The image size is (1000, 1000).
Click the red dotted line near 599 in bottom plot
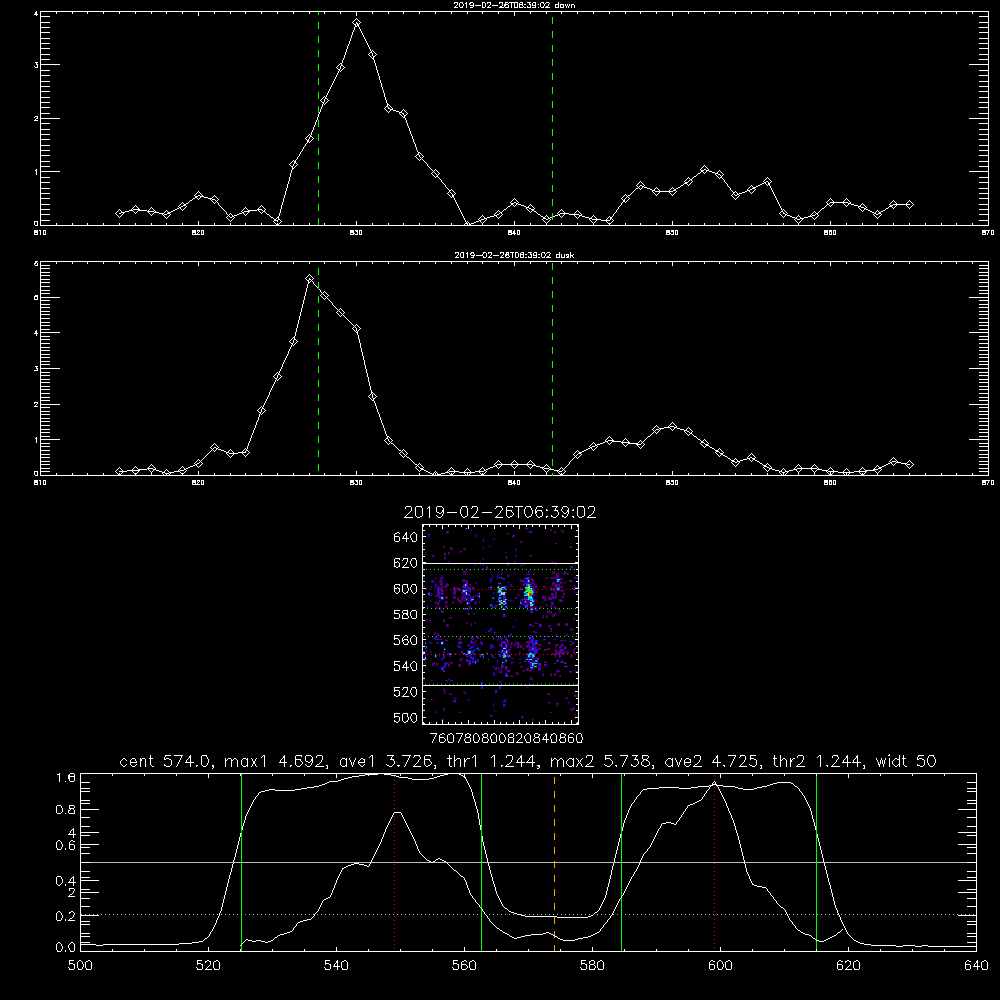(714, 862)
